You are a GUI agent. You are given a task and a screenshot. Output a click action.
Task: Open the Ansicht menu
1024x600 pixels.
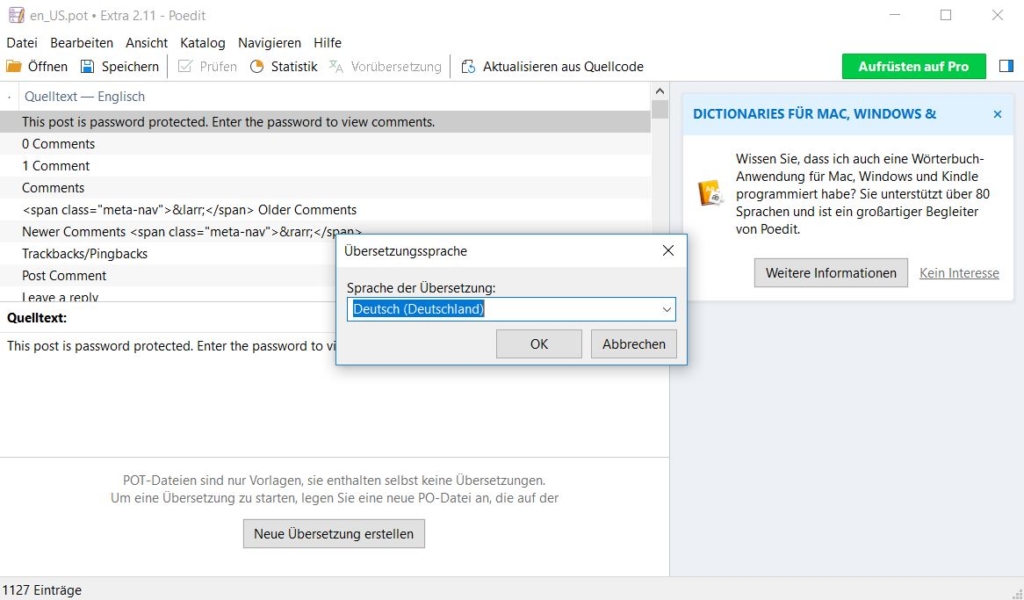coord(146,42)
